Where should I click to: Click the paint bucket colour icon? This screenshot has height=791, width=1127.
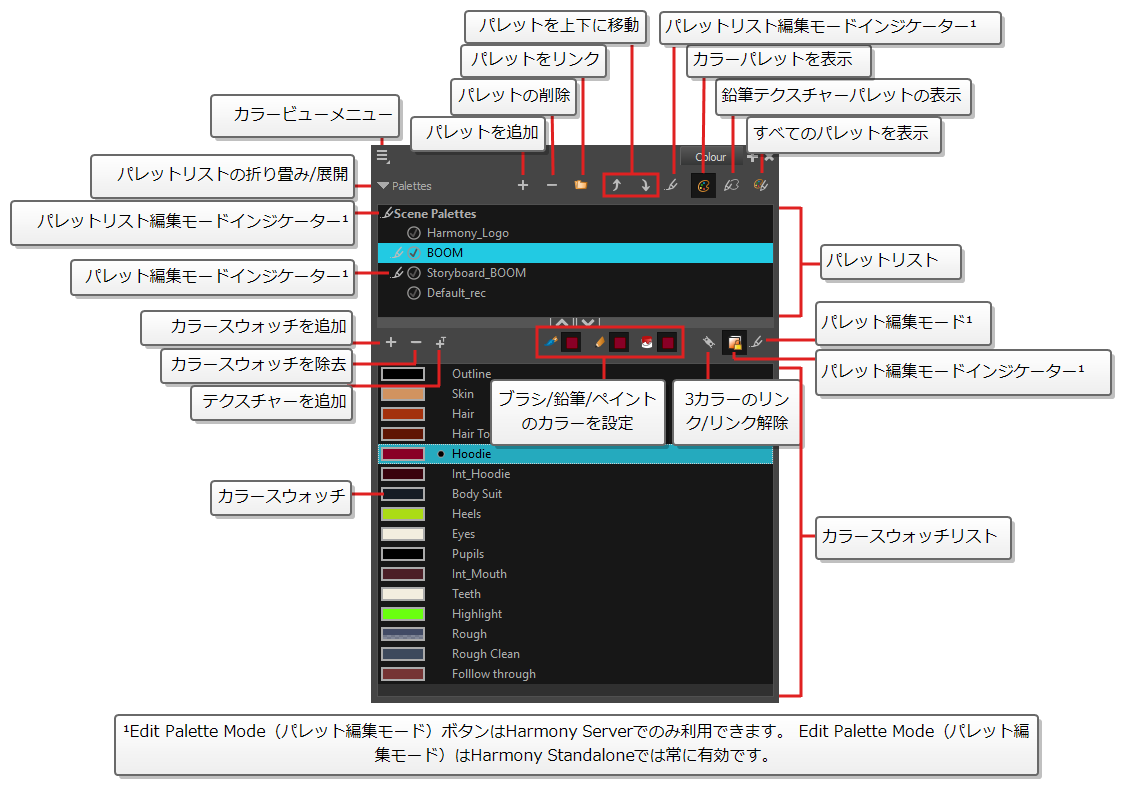click(x=647, y=343)
